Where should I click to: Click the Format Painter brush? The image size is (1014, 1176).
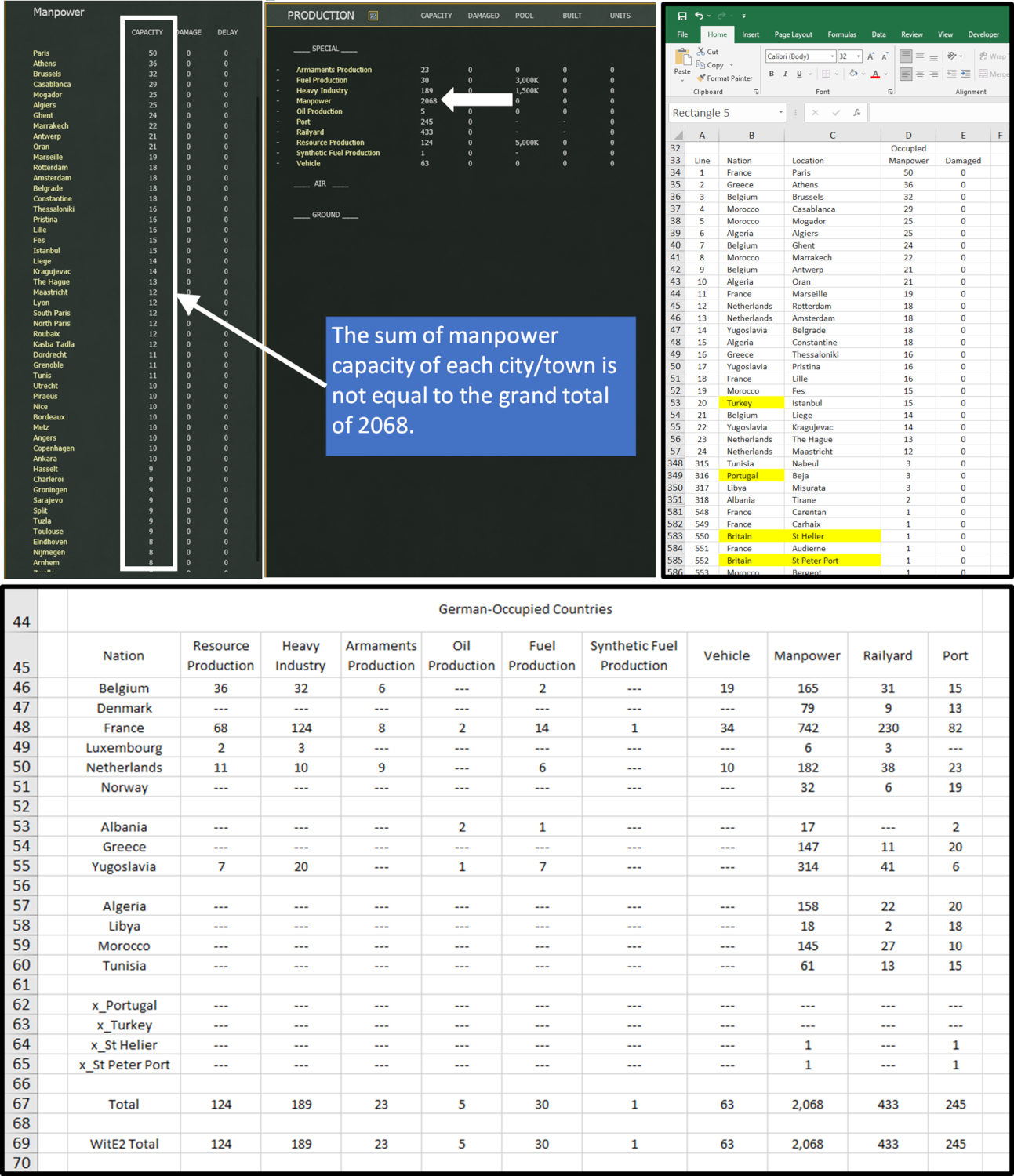[701, 78]
